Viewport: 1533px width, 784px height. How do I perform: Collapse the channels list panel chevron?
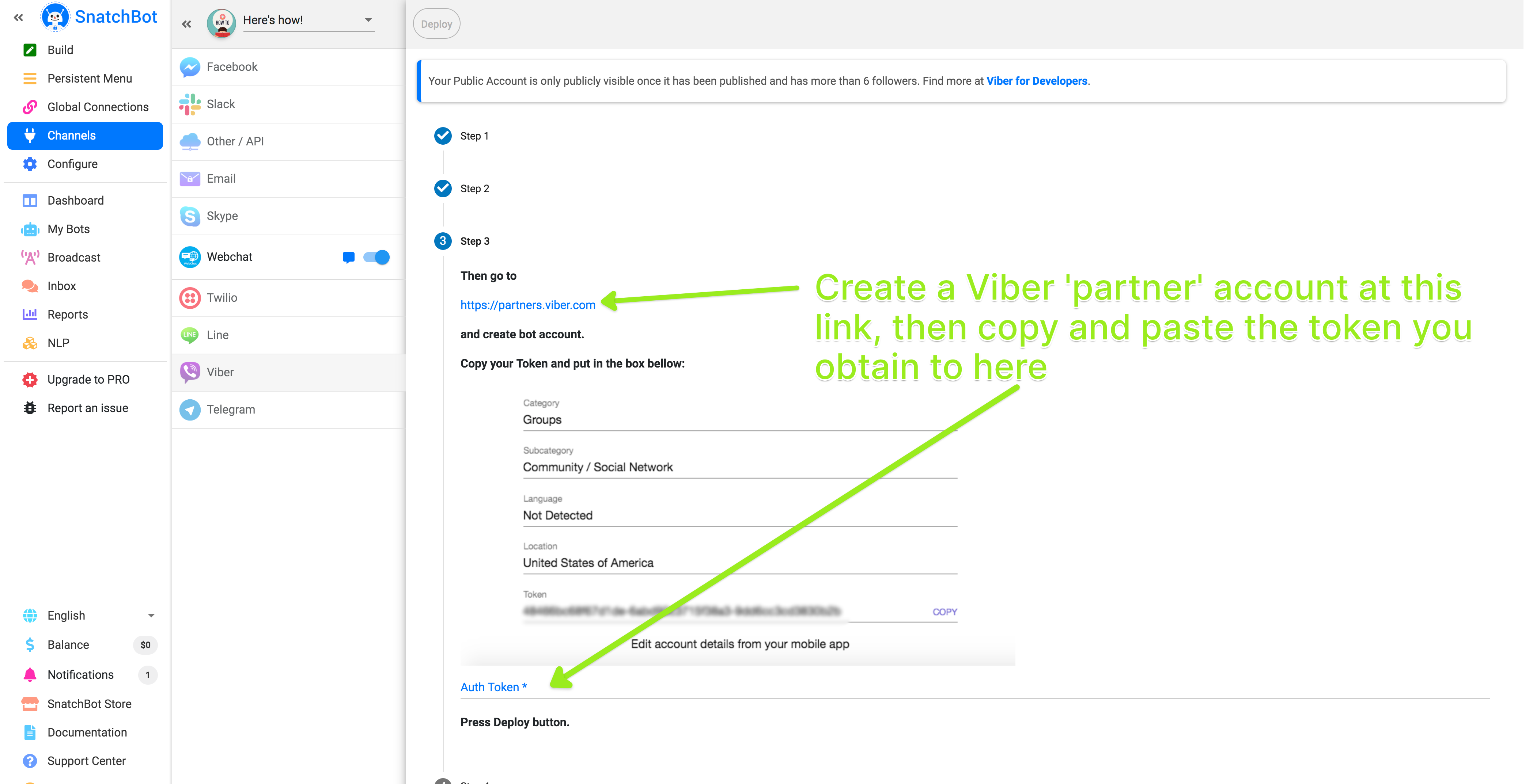click(187, 24)
